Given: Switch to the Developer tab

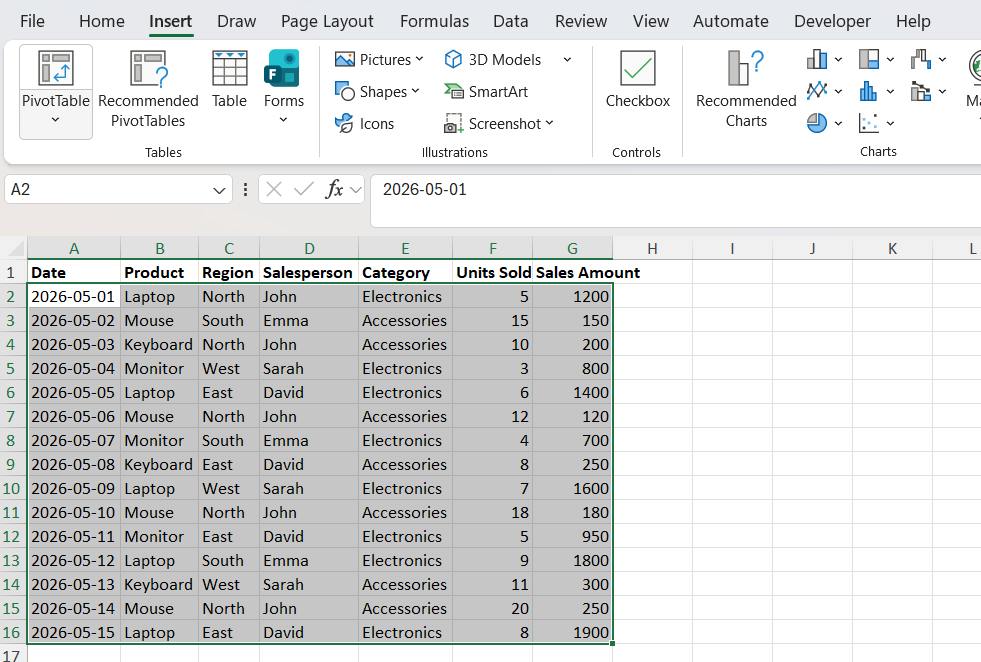Looking at the screenshot, I should [x=831, y=21].
